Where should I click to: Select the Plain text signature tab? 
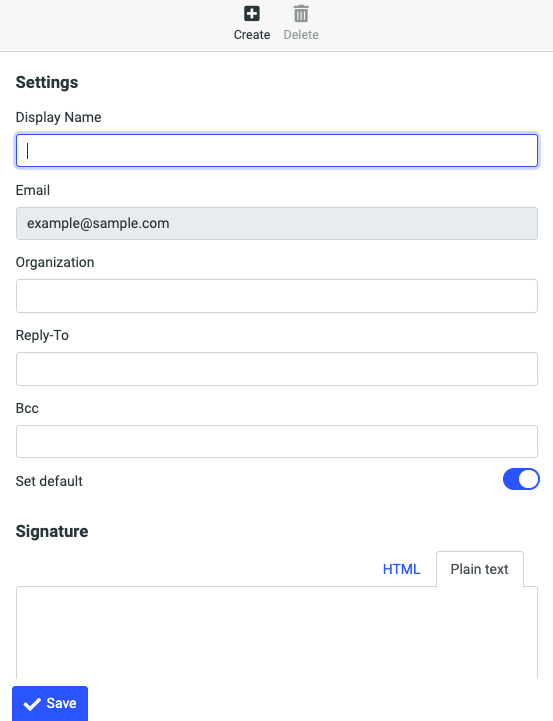[x=479, y=569]
